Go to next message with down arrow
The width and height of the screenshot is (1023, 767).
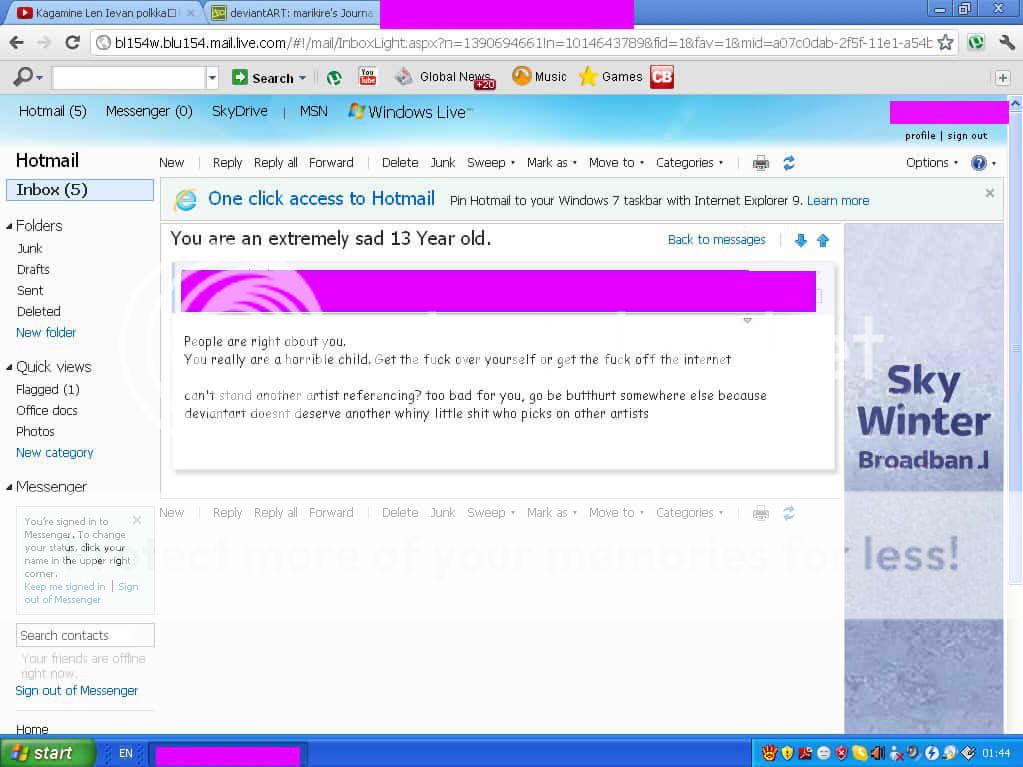[800, 240]
